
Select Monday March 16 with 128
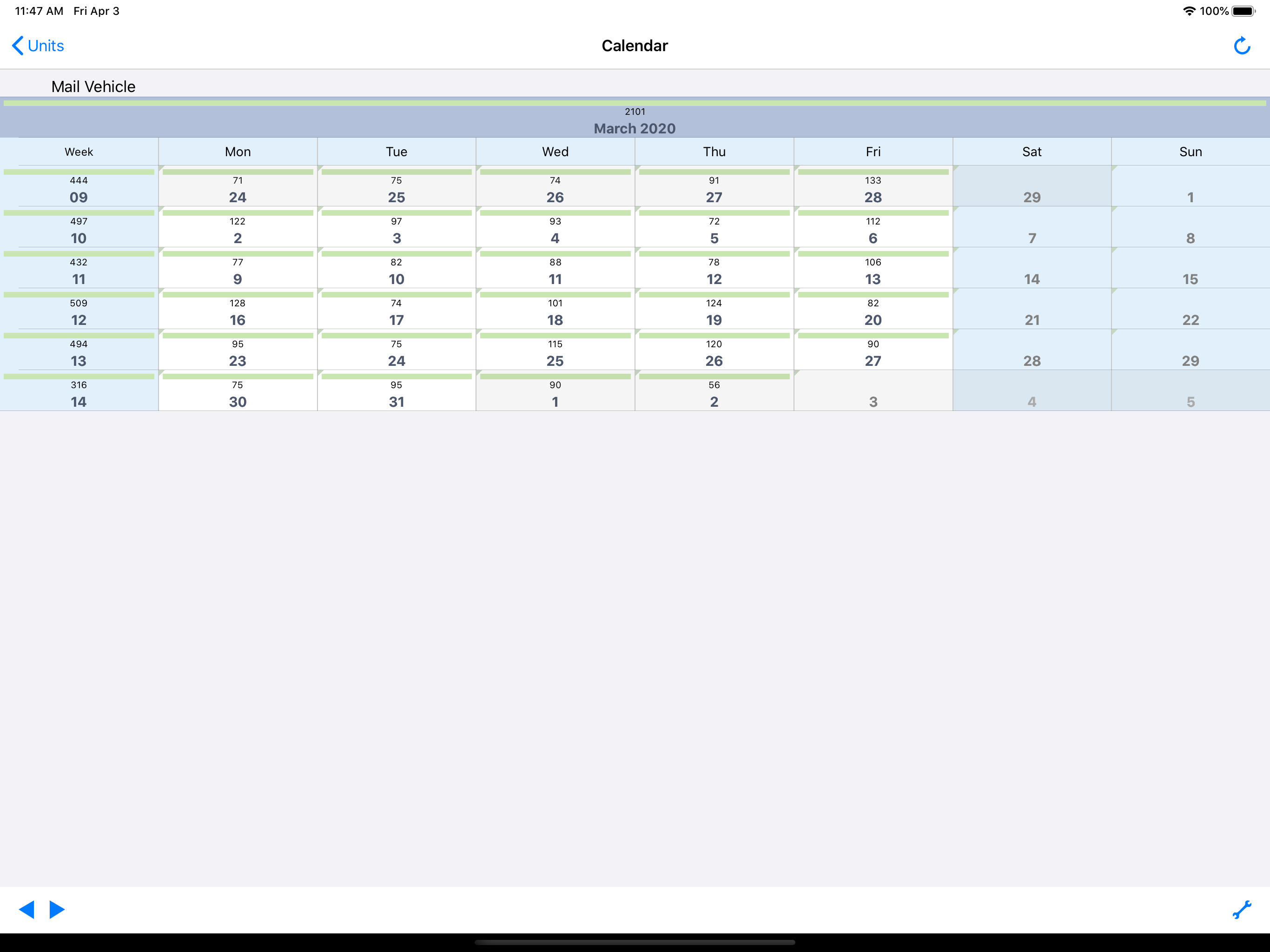point(238,309)
